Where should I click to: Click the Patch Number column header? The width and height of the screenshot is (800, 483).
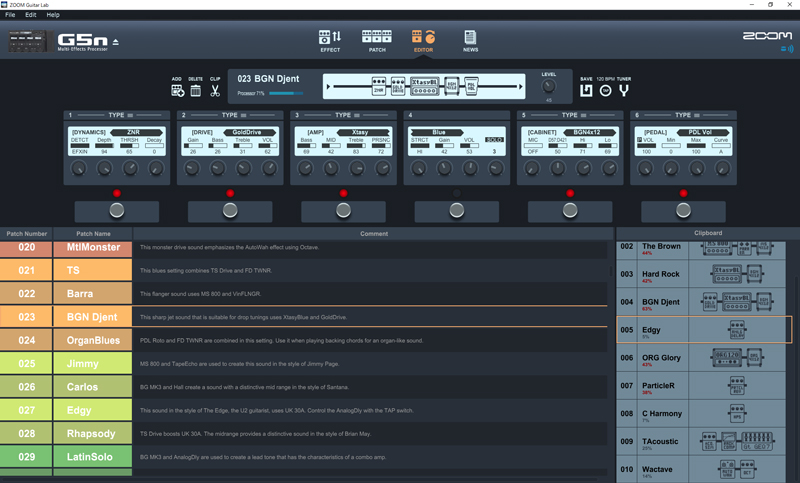click(x=27, y=234)
